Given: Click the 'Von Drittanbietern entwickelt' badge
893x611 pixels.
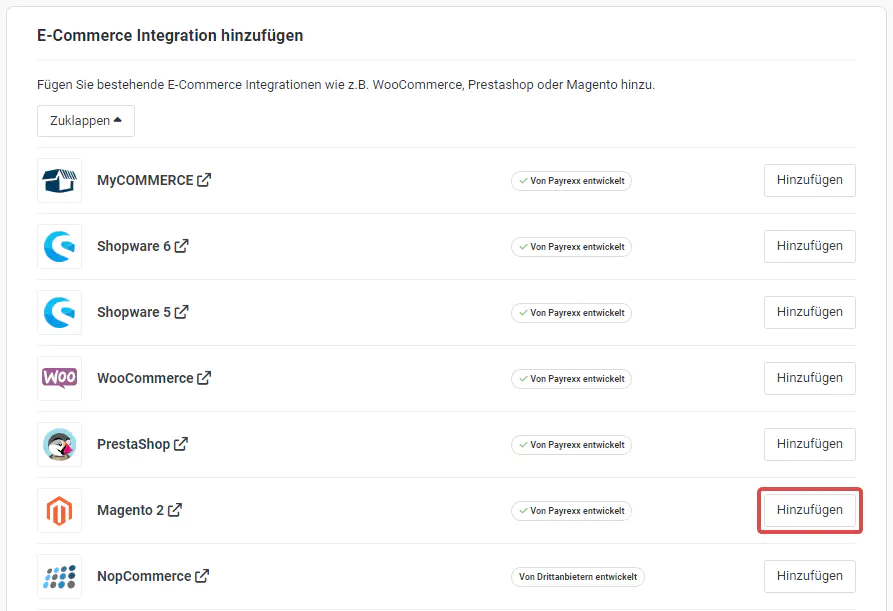Looking at the screenshot, I should tap(578, 577).
